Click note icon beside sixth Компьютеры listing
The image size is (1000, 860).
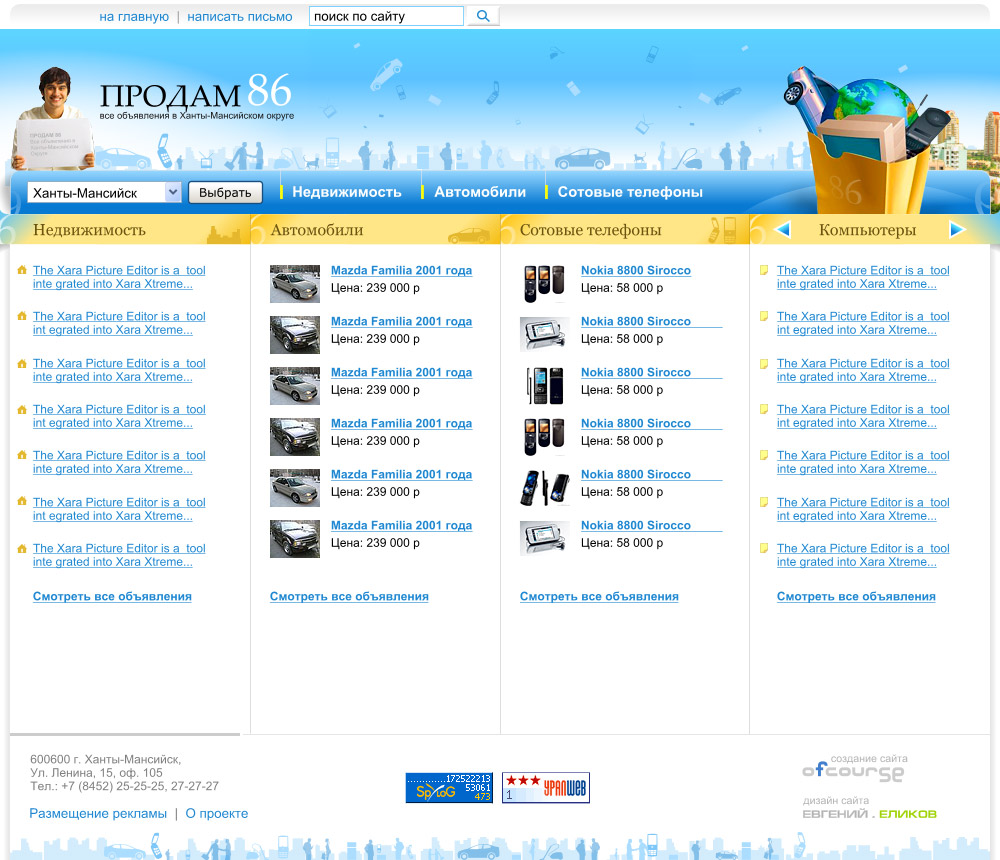pyautogui.click(x=764, y=502)
